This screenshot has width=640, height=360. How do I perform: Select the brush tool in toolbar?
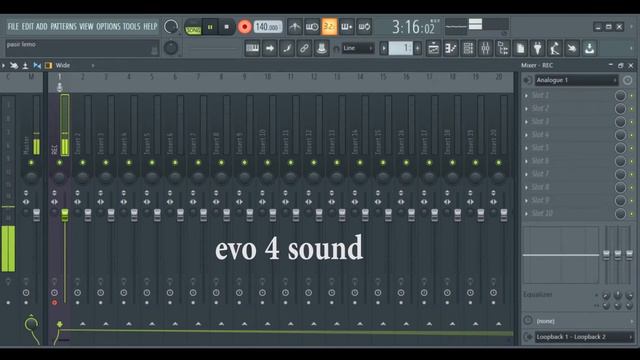(287, 48)
